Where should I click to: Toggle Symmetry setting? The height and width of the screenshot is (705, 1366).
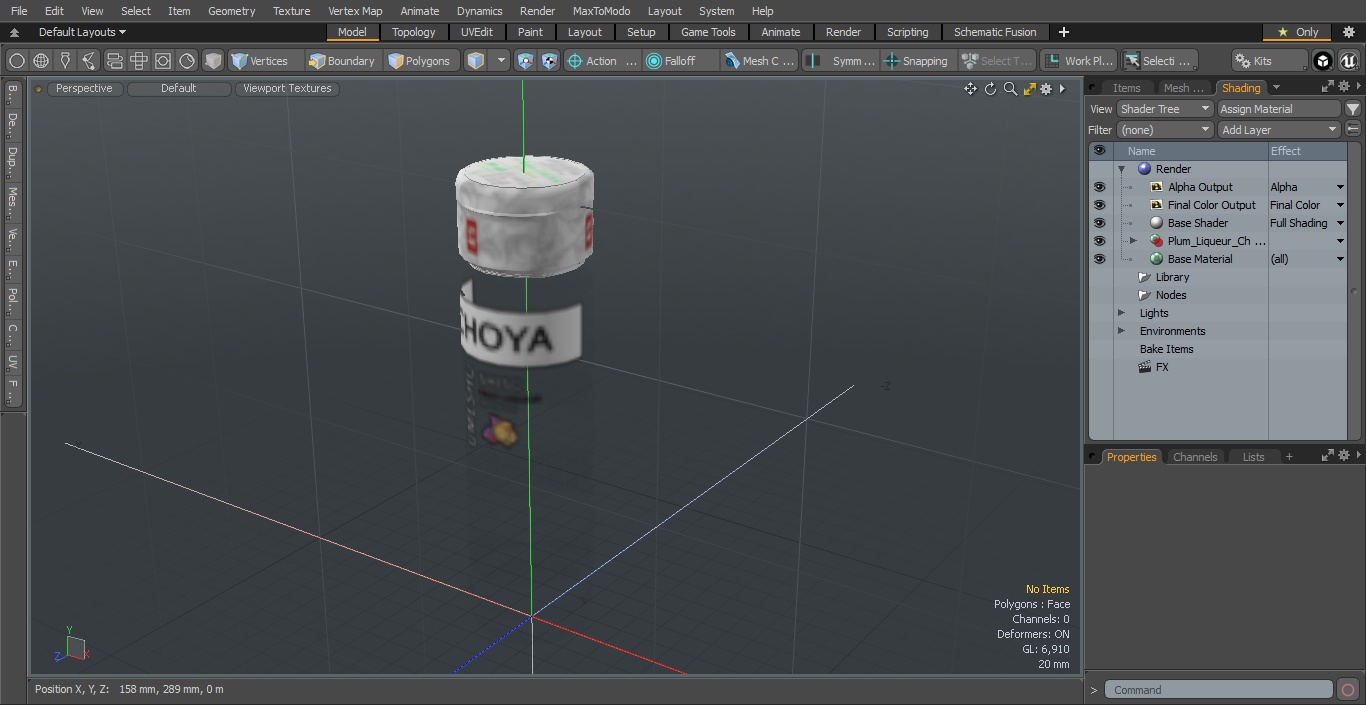pos(841,61)
